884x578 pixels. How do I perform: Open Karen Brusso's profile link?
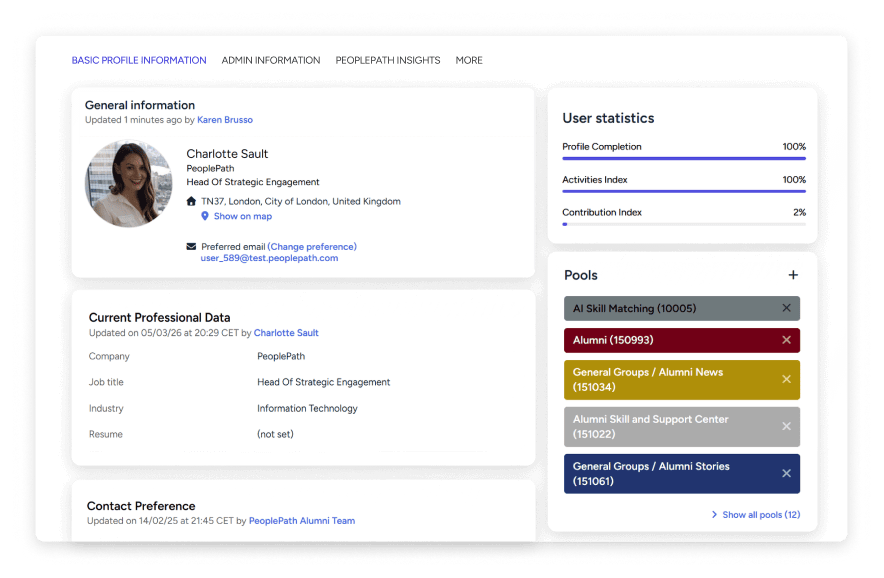click(225, 119)
